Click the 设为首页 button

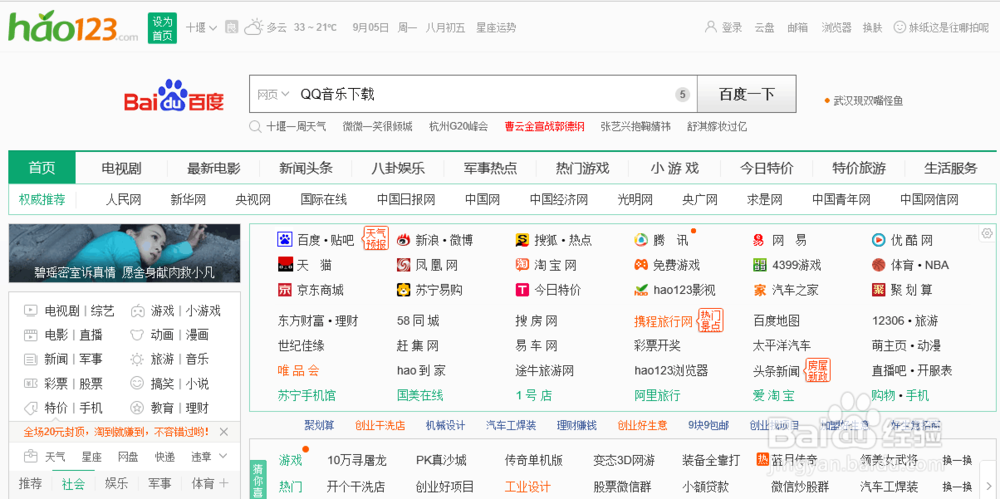pos(162,28)
